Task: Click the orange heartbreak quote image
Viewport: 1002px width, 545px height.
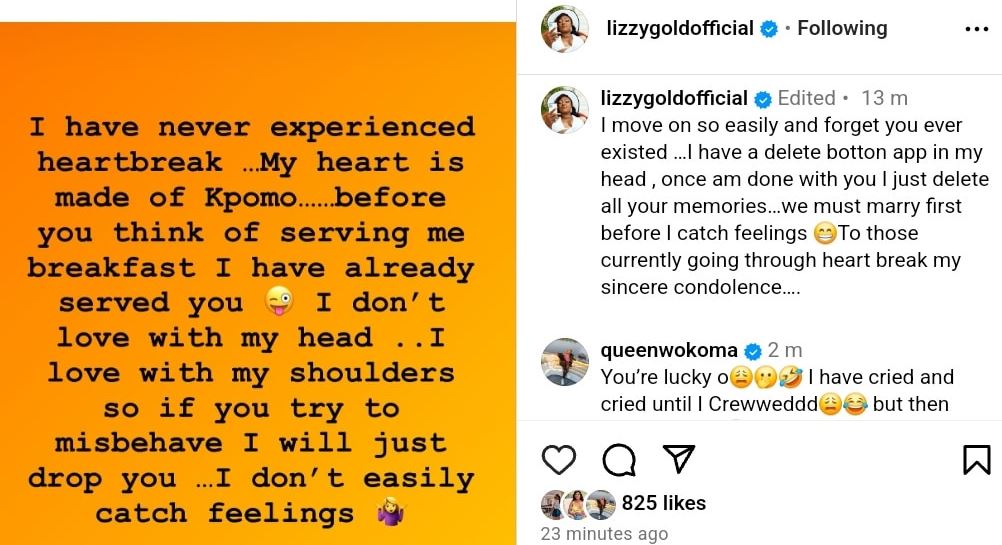Action: click(258, 283)
